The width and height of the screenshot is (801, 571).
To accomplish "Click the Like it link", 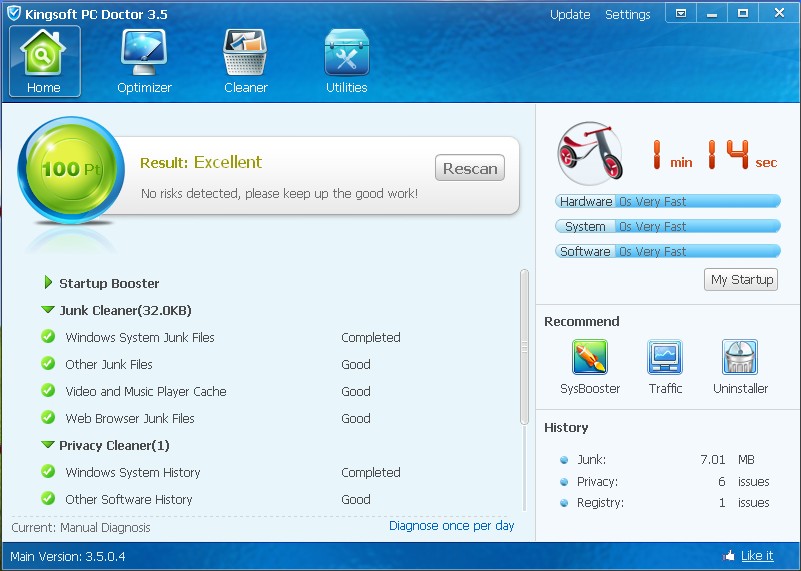I will point(757,556).
